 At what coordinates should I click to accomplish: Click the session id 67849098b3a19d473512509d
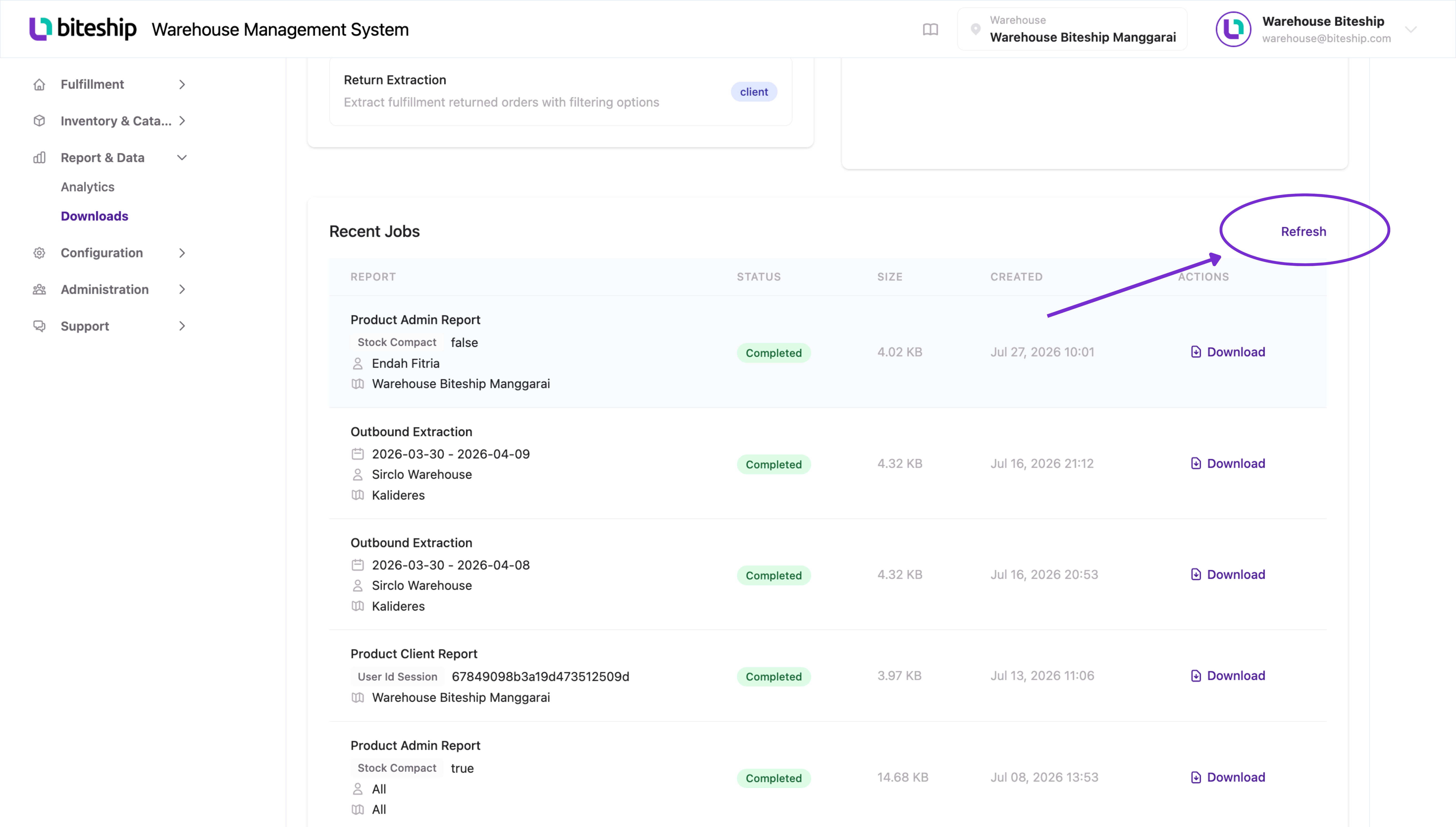pos(540,677)
